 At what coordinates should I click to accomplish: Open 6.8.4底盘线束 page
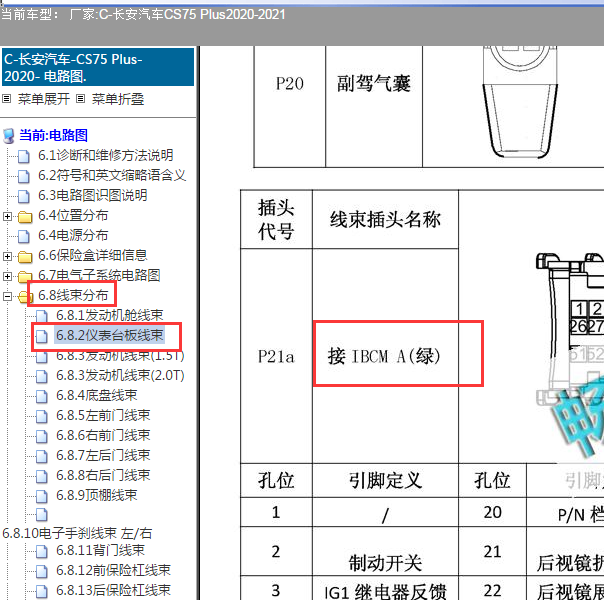(x=96, y=395)
